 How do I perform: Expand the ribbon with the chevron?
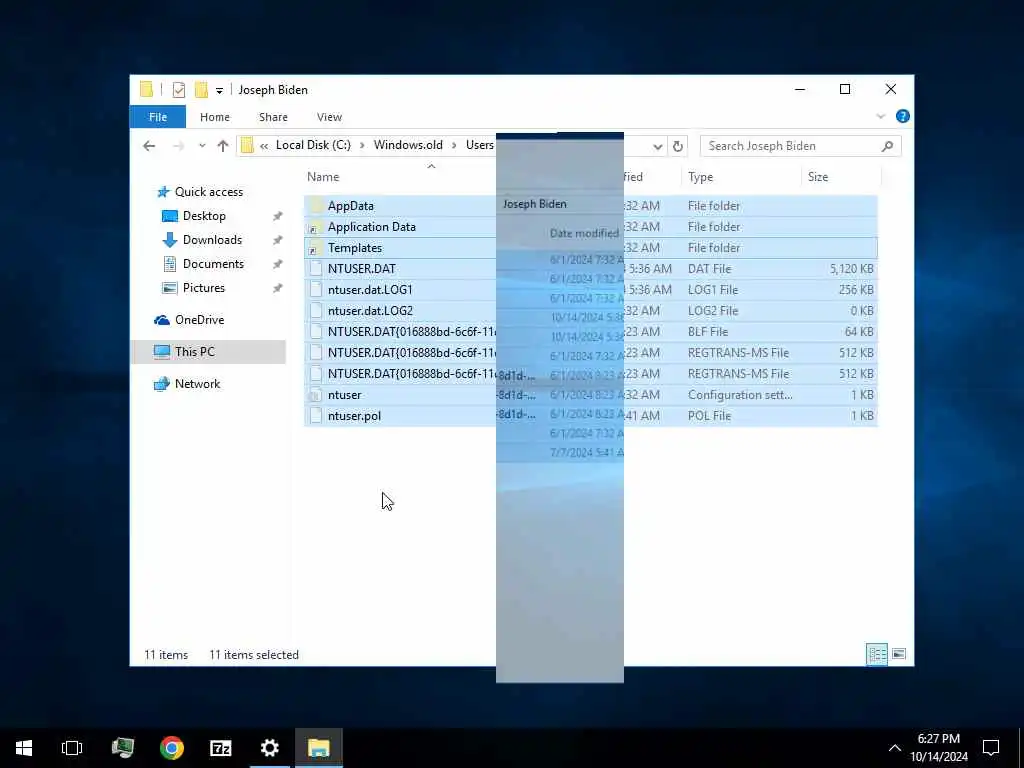(880, 116)
